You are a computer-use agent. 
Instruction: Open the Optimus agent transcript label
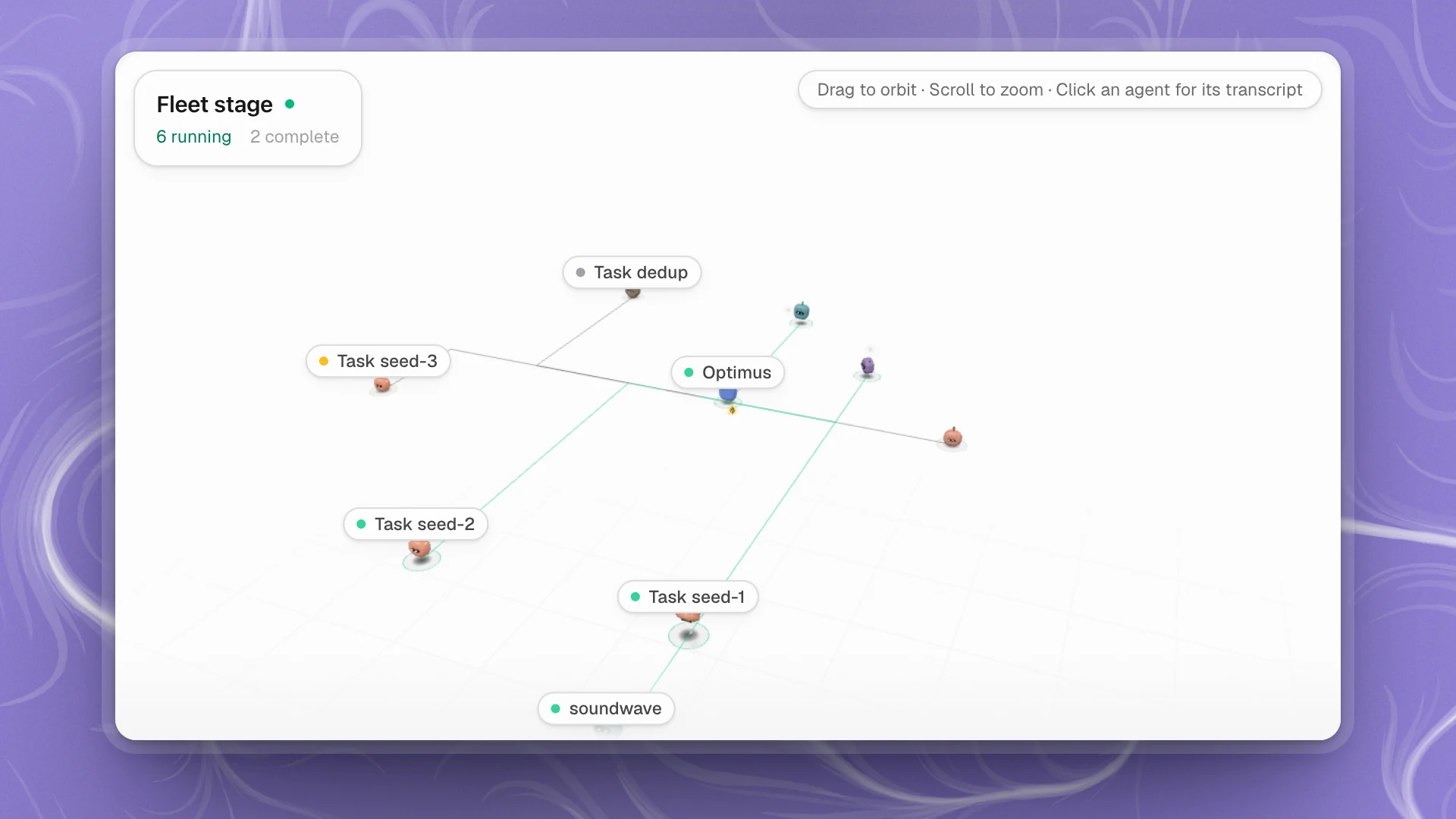(x=727, y=372)
